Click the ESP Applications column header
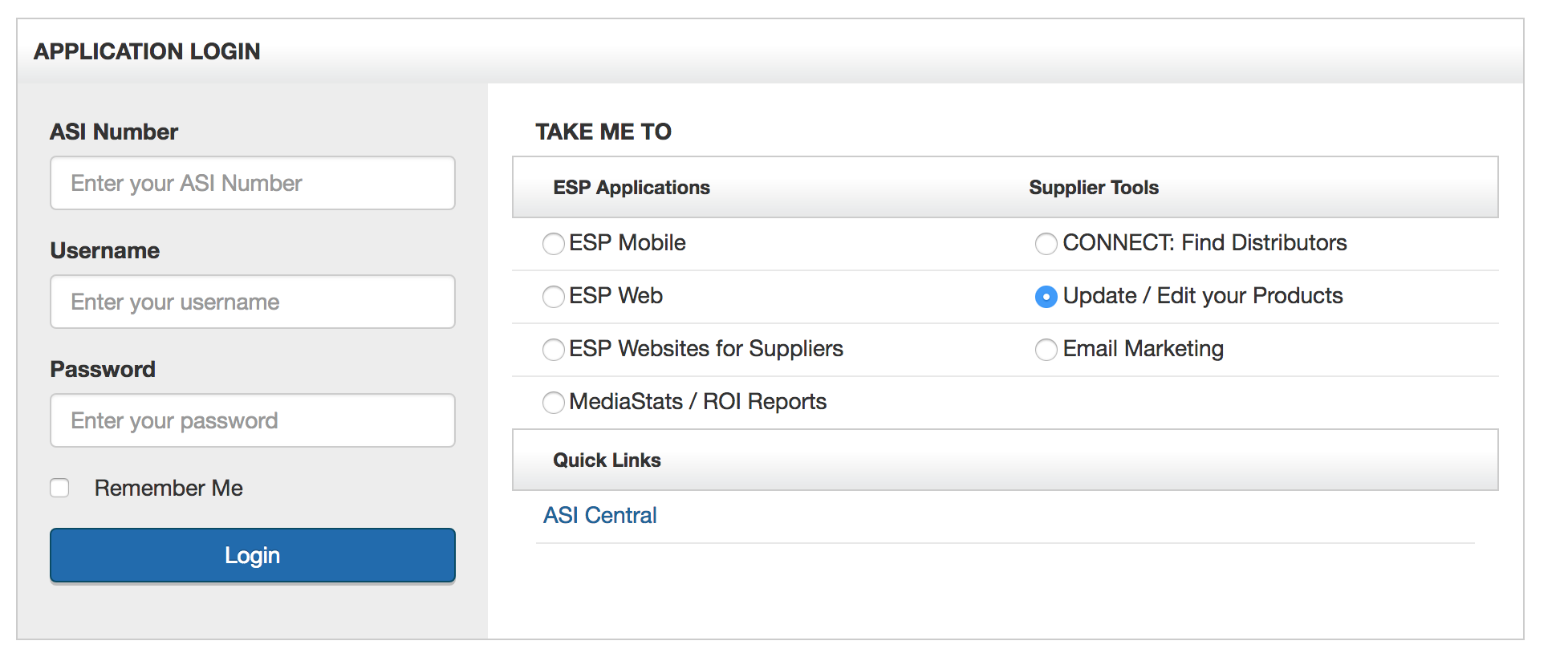This screenshot has height=653, width=1568. click(x=632, y=188)
